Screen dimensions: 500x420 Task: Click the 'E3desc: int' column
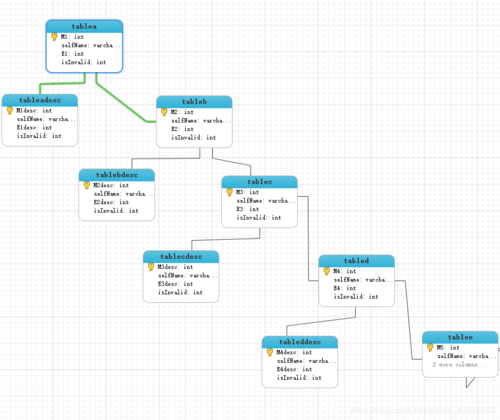(x=176, y=284)
